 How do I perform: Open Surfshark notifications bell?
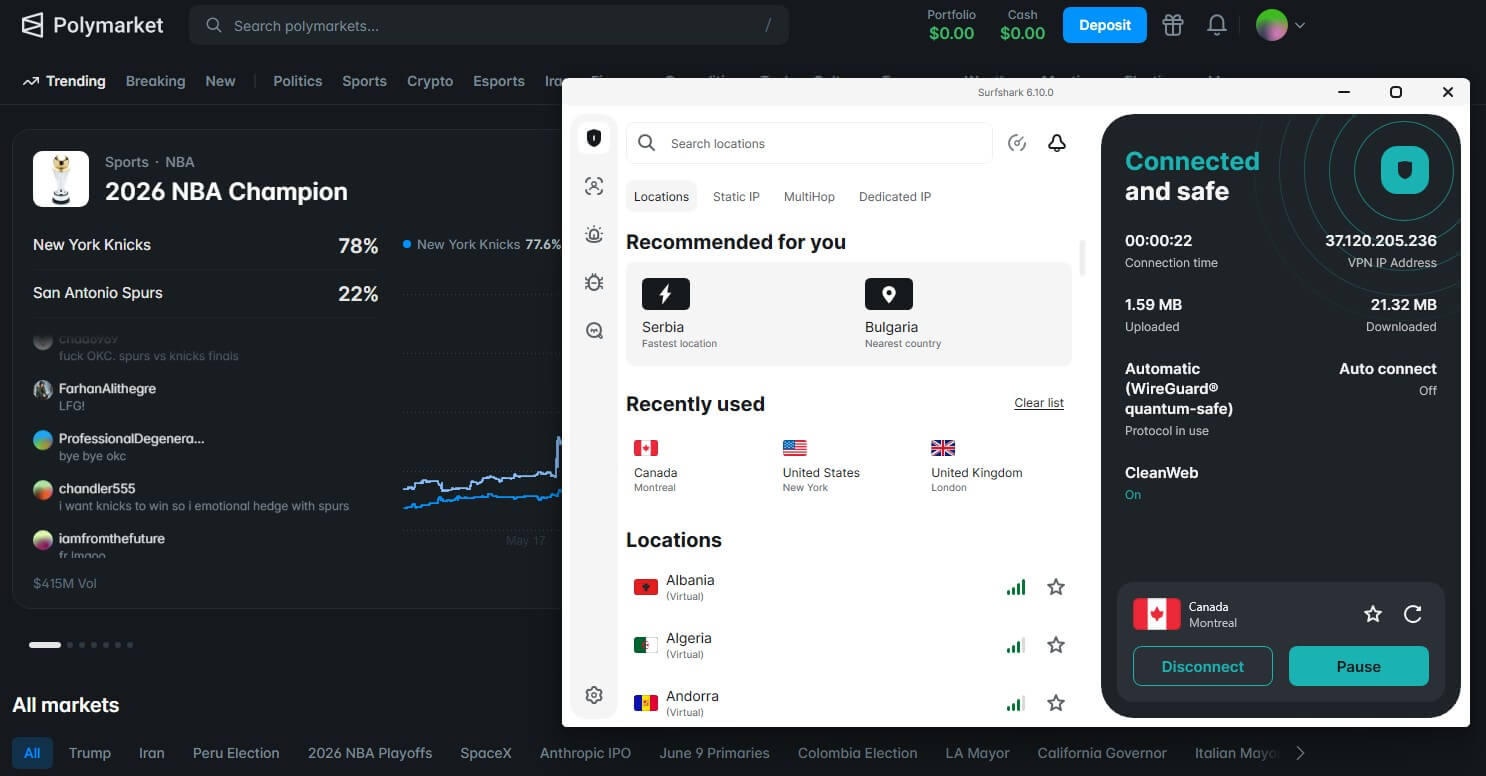click(x=1057, y=143)
